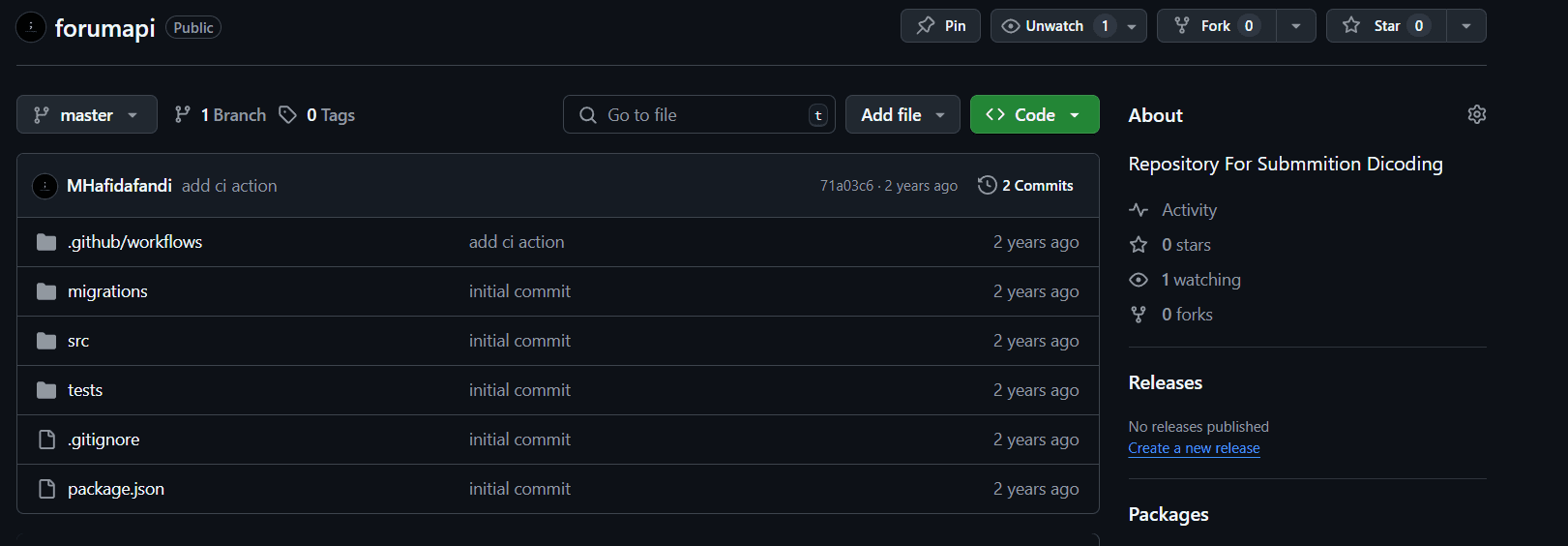This screenshot has width=1568, height=546.
Task: Click the fork icon beside 0 forks
Action: pos(1139,315)
